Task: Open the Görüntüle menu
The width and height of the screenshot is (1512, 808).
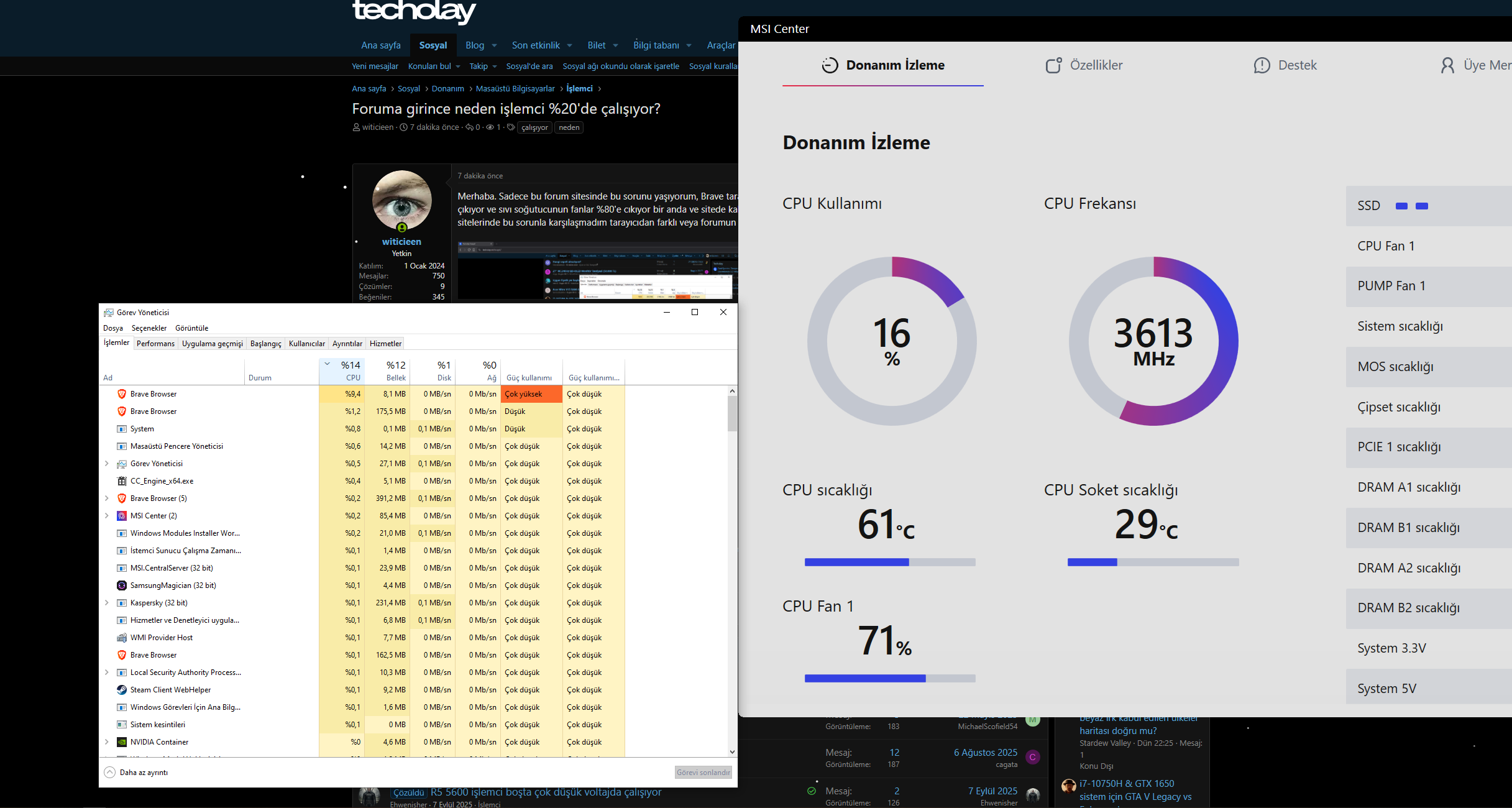Action: click(192, 328)
